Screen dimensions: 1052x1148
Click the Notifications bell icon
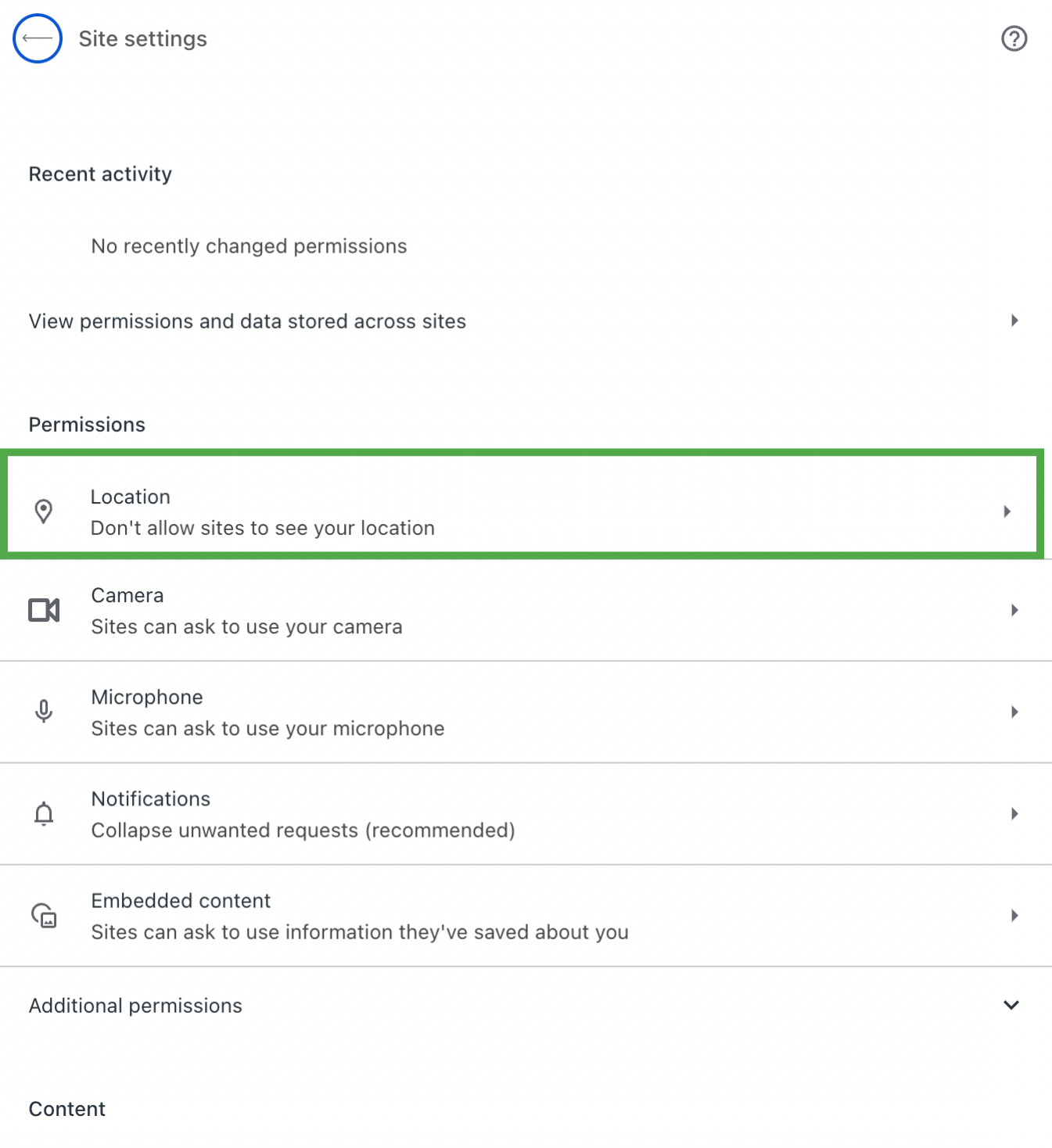[x=44, y=813]
